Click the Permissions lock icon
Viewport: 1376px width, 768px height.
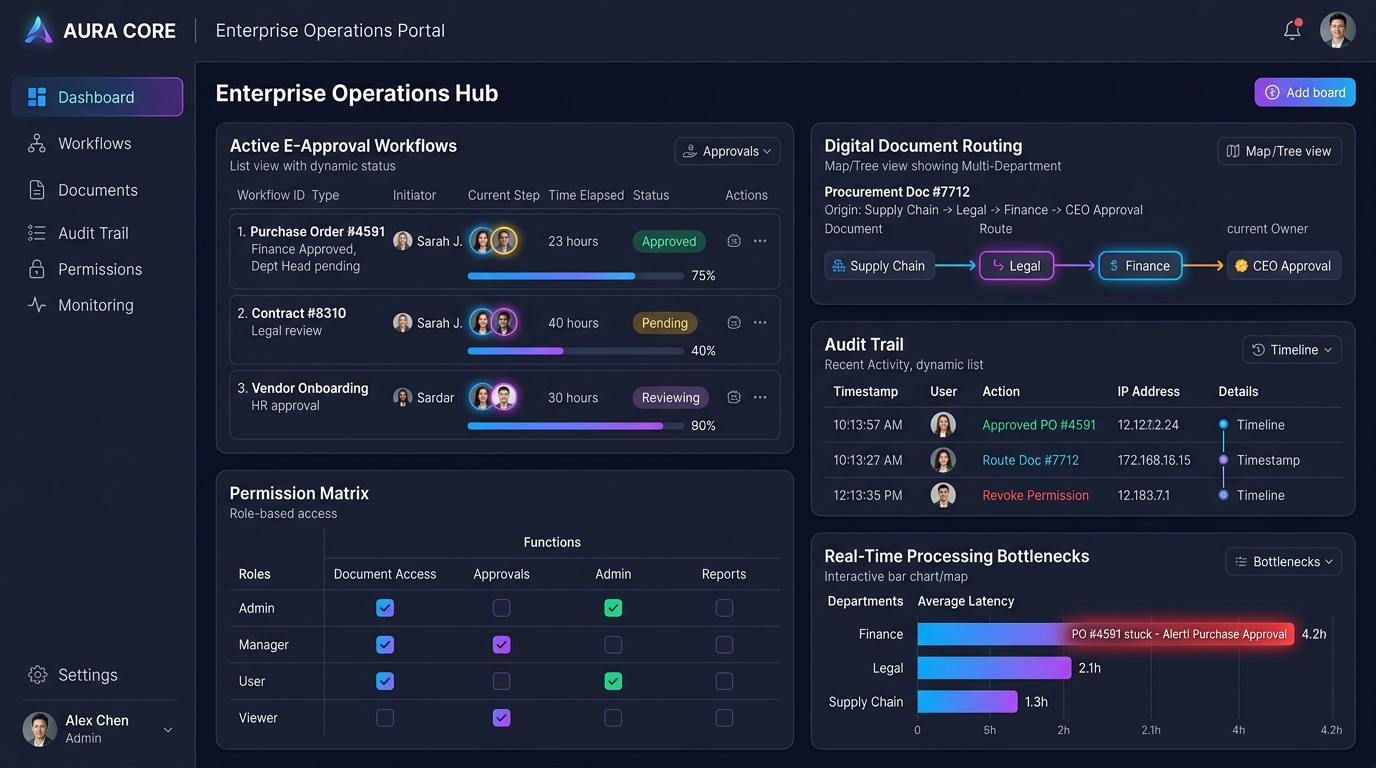coord(37,269)
